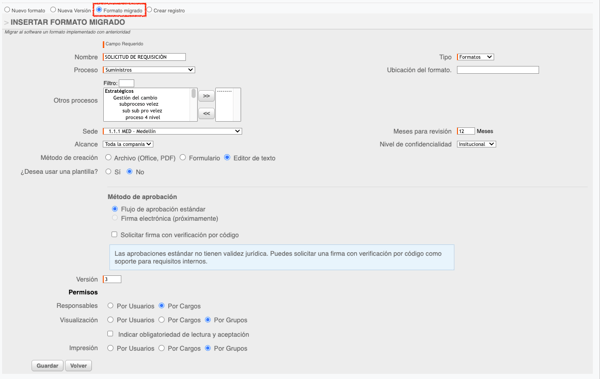Click the Nombre input field
This screenshot has width=600, height=379.
click(144, 57)
